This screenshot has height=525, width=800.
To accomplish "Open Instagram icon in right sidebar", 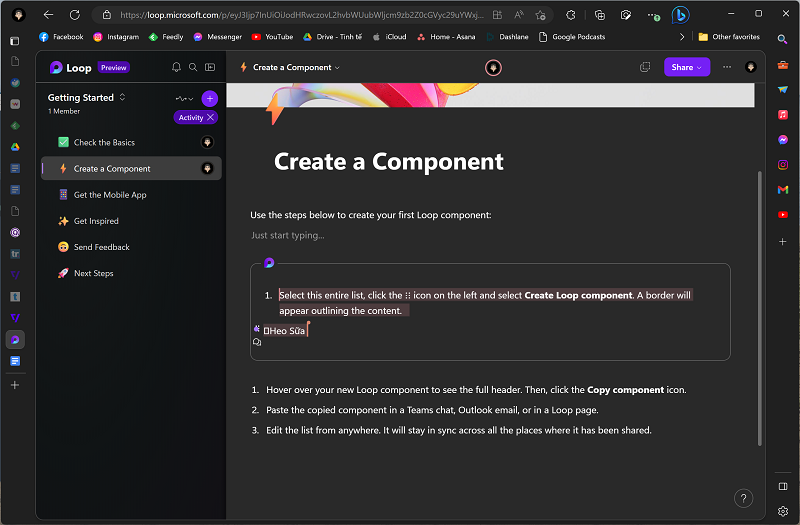I will (x=783, y=165).
